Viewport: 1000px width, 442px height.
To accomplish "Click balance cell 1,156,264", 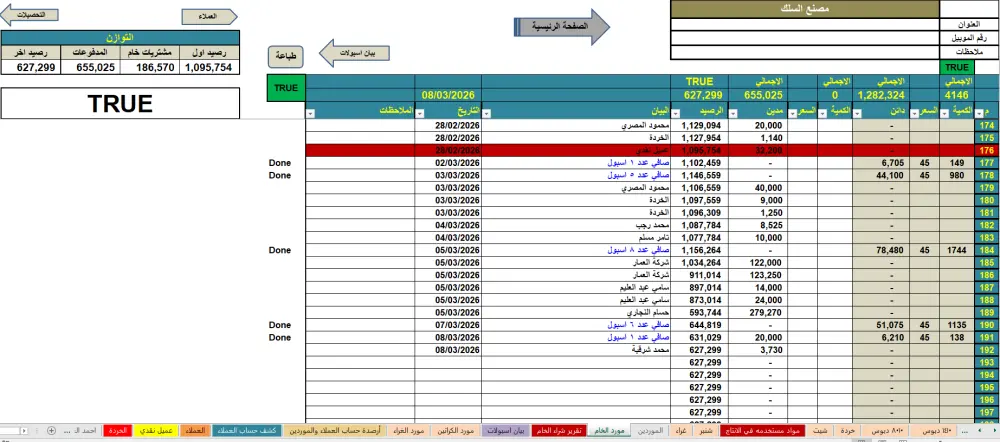I will 700,251.
